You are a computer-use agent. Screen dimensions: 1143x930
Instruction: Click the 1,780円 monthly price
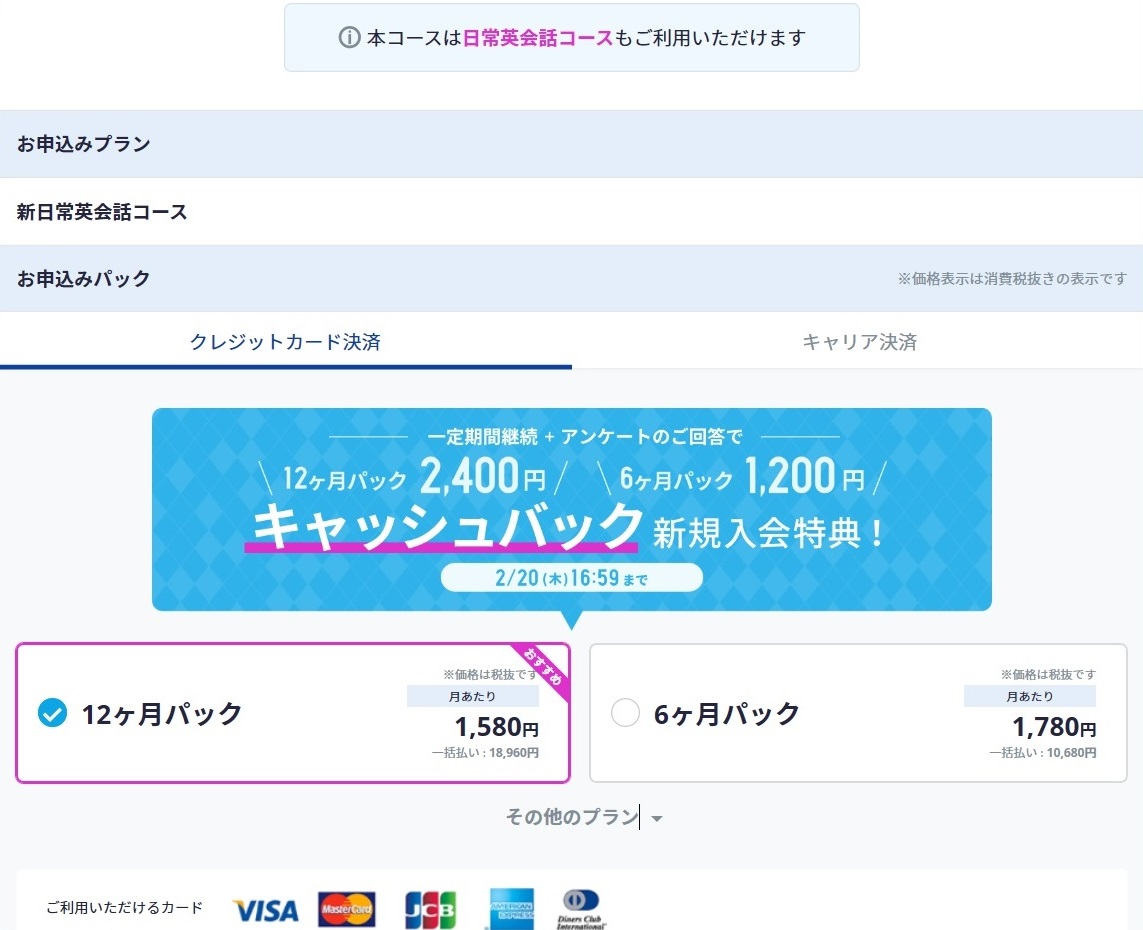pos(1054,727)
